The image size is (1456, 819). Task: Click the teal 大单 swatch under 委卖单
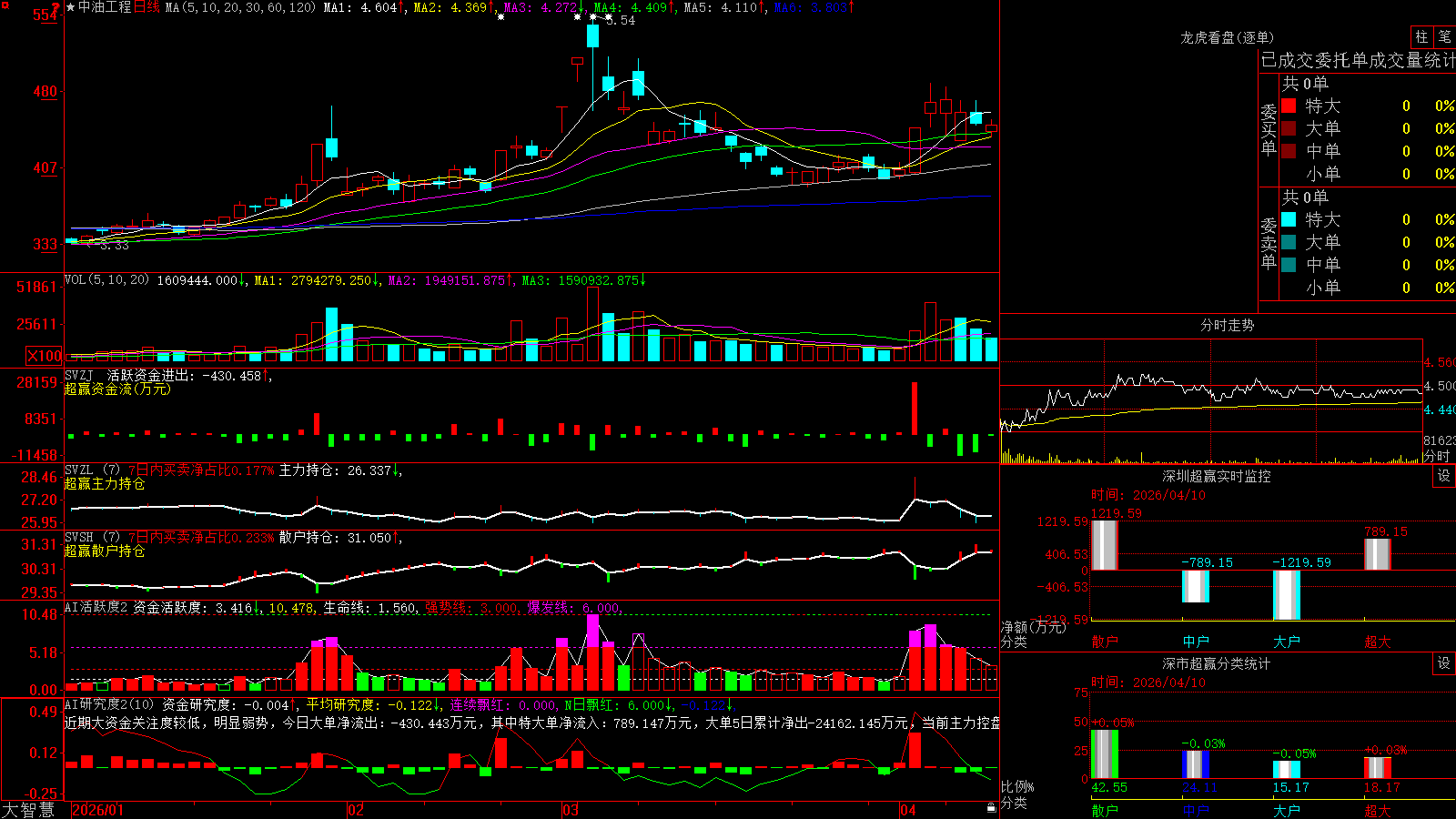coord(1289,242)
